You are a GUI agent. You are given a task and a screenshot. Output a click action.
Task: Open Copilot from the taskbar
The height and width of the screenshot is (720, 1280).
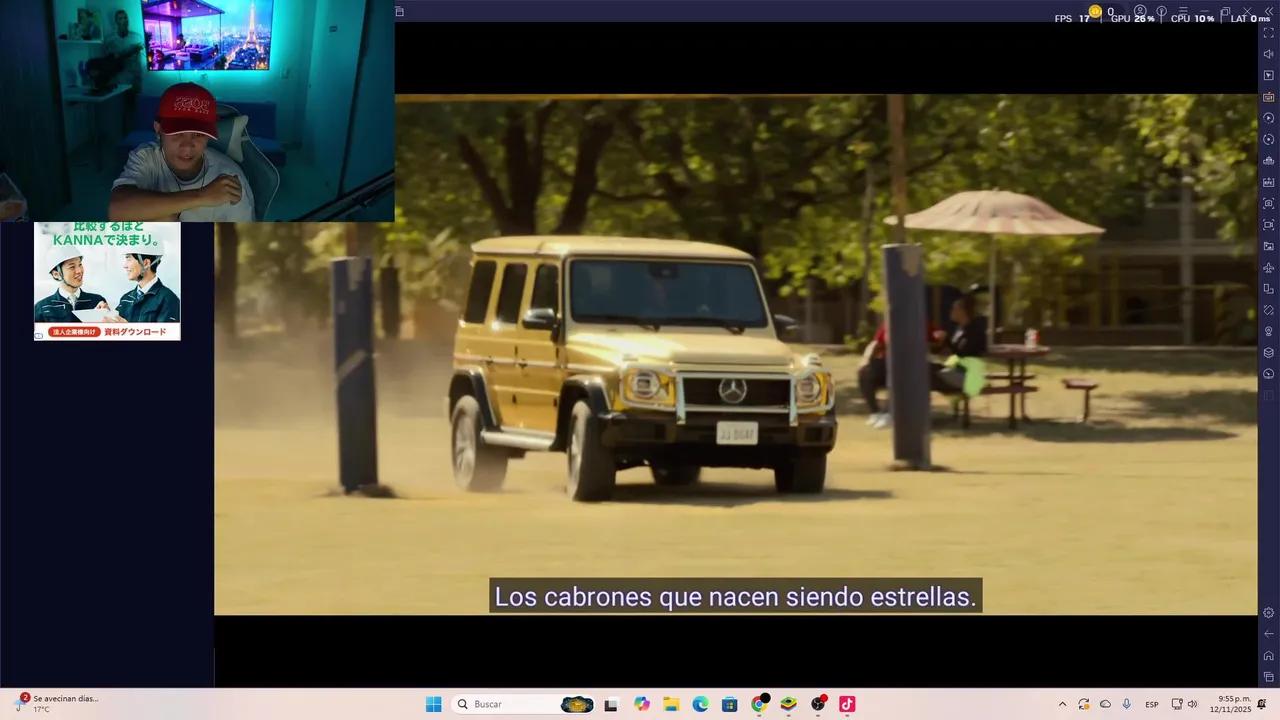pyautogui.click(x=642, y=704)
